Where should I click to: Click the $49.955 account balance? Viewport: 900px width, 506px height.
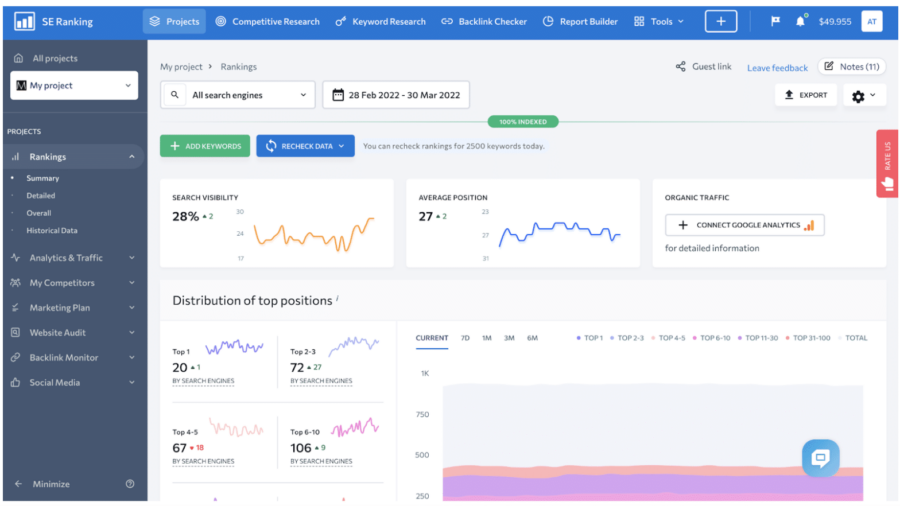[835, 22]
